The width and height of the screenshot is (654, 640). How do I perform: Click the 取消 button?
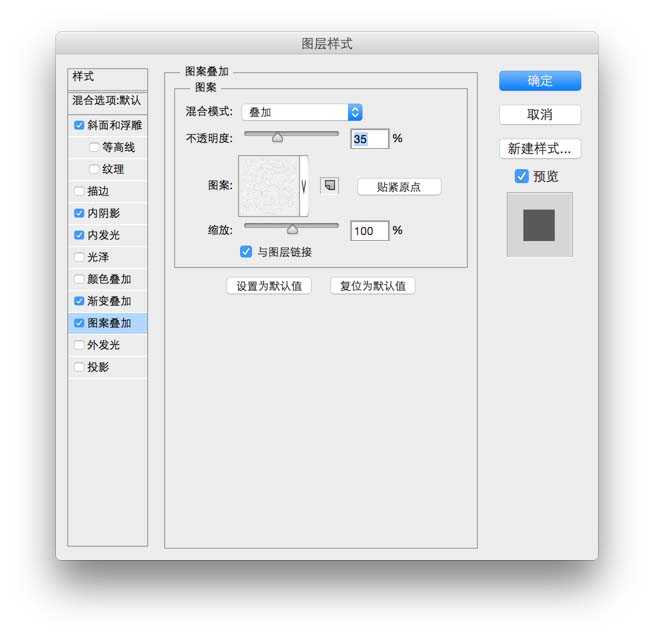540,114
